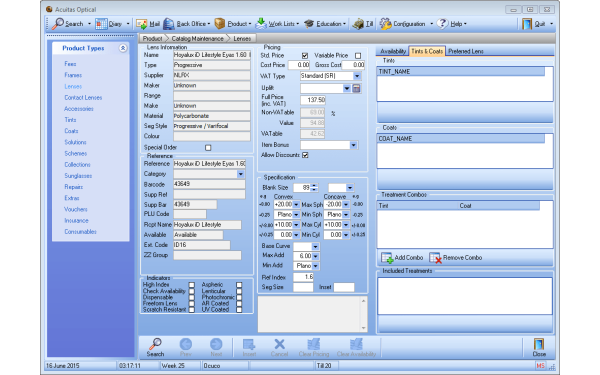Enable the Scratch Resistant checkbox
This screenshot has height=375, width=600.
192,310
